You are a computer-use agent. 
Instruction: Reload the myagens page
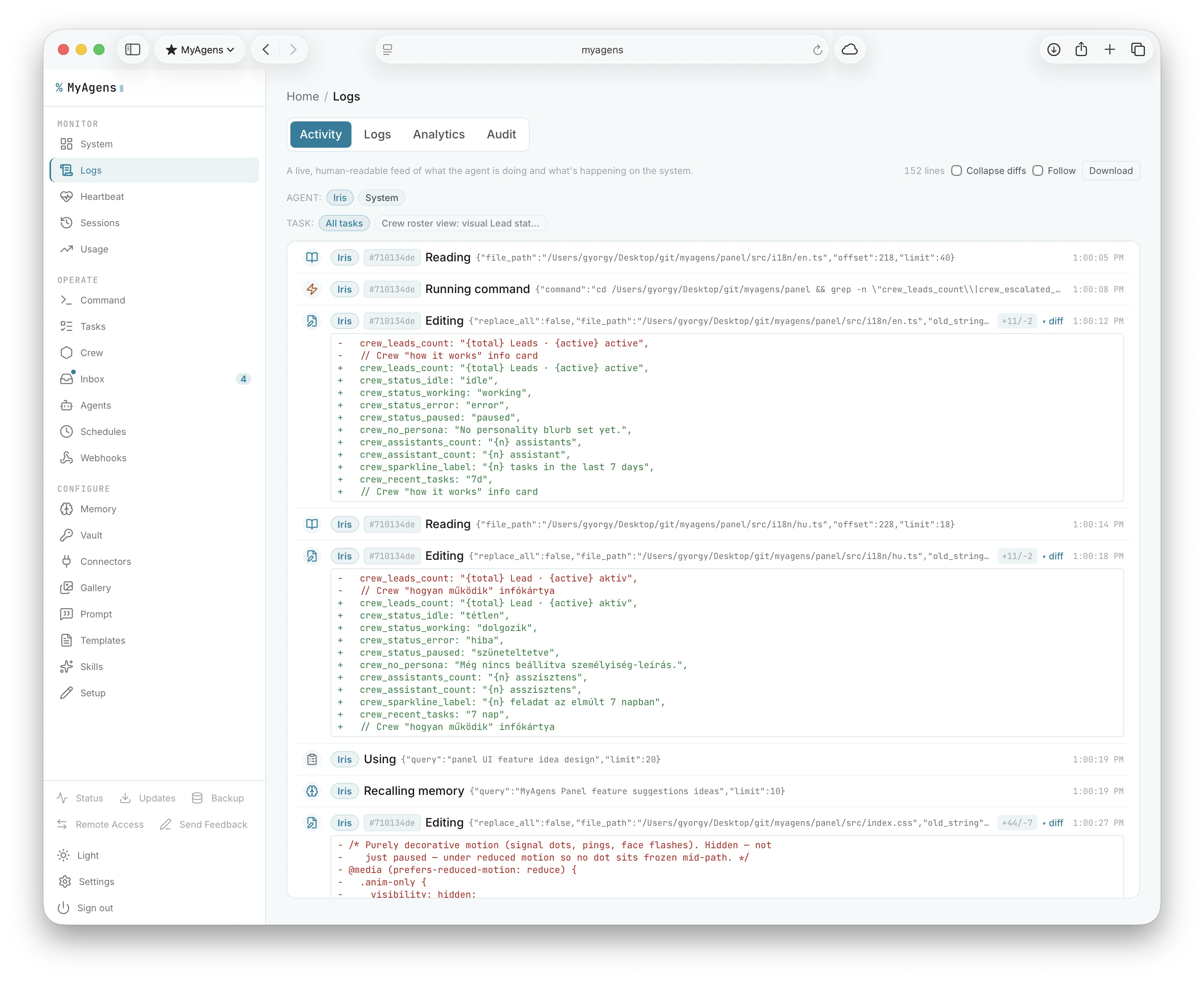point(818,50)
